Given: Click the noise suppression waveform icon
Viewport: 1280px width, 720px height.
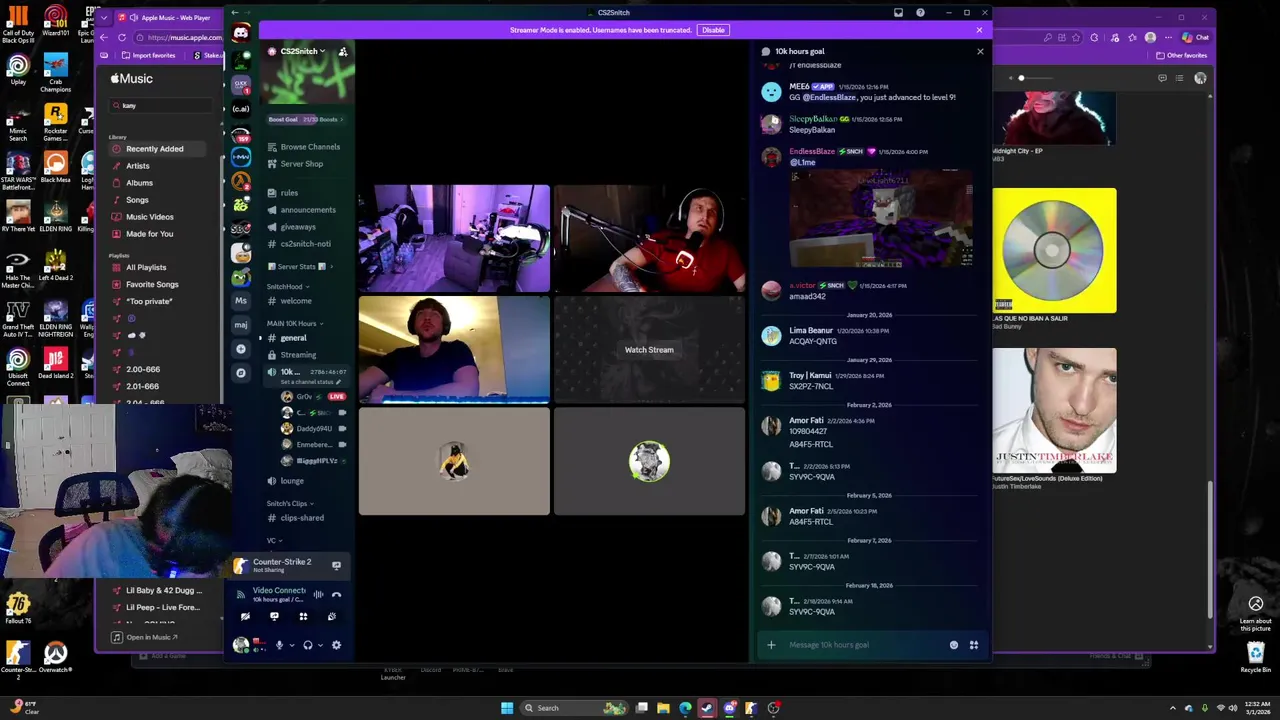Looking at the screenshot, I should (x=318, y=594).
